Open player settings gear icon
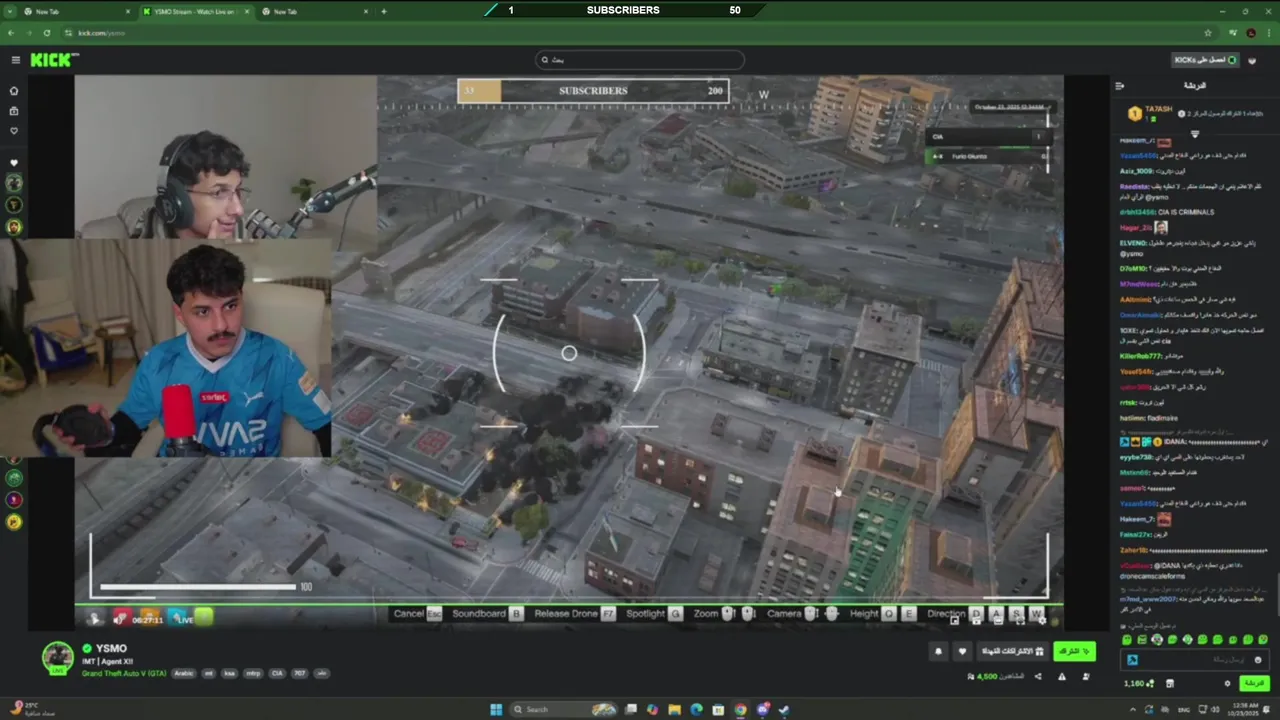 click(1043, 620)
